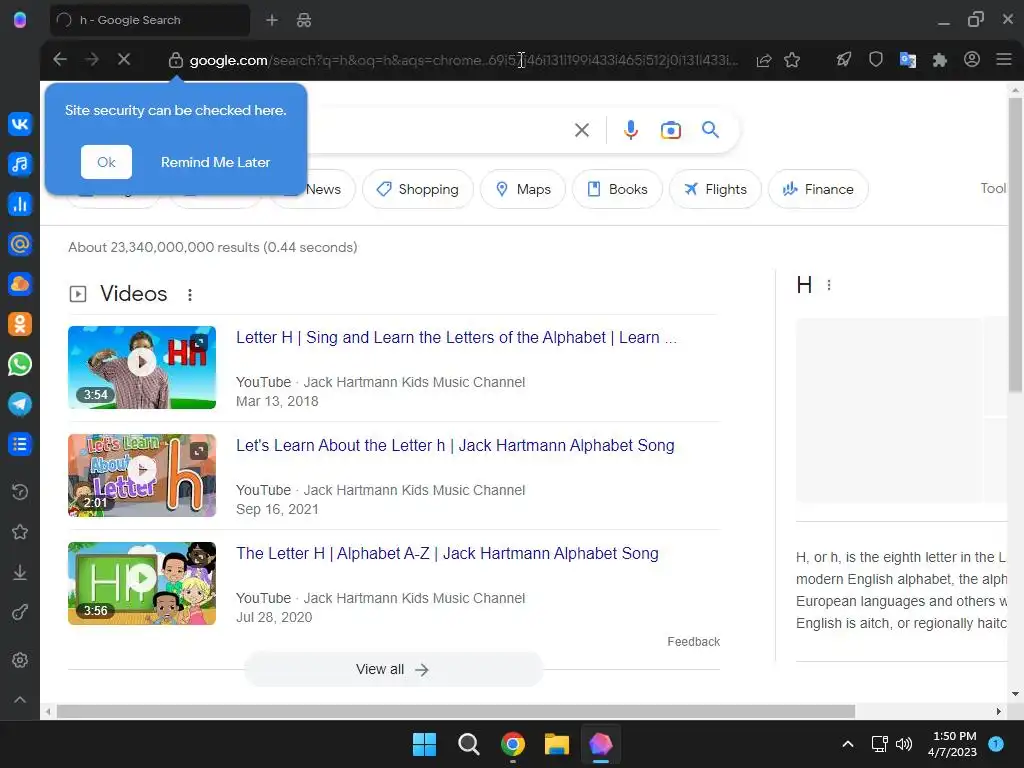Open Let's Learn About the Letter h link

pyautogui.click(x=455, y=445)
